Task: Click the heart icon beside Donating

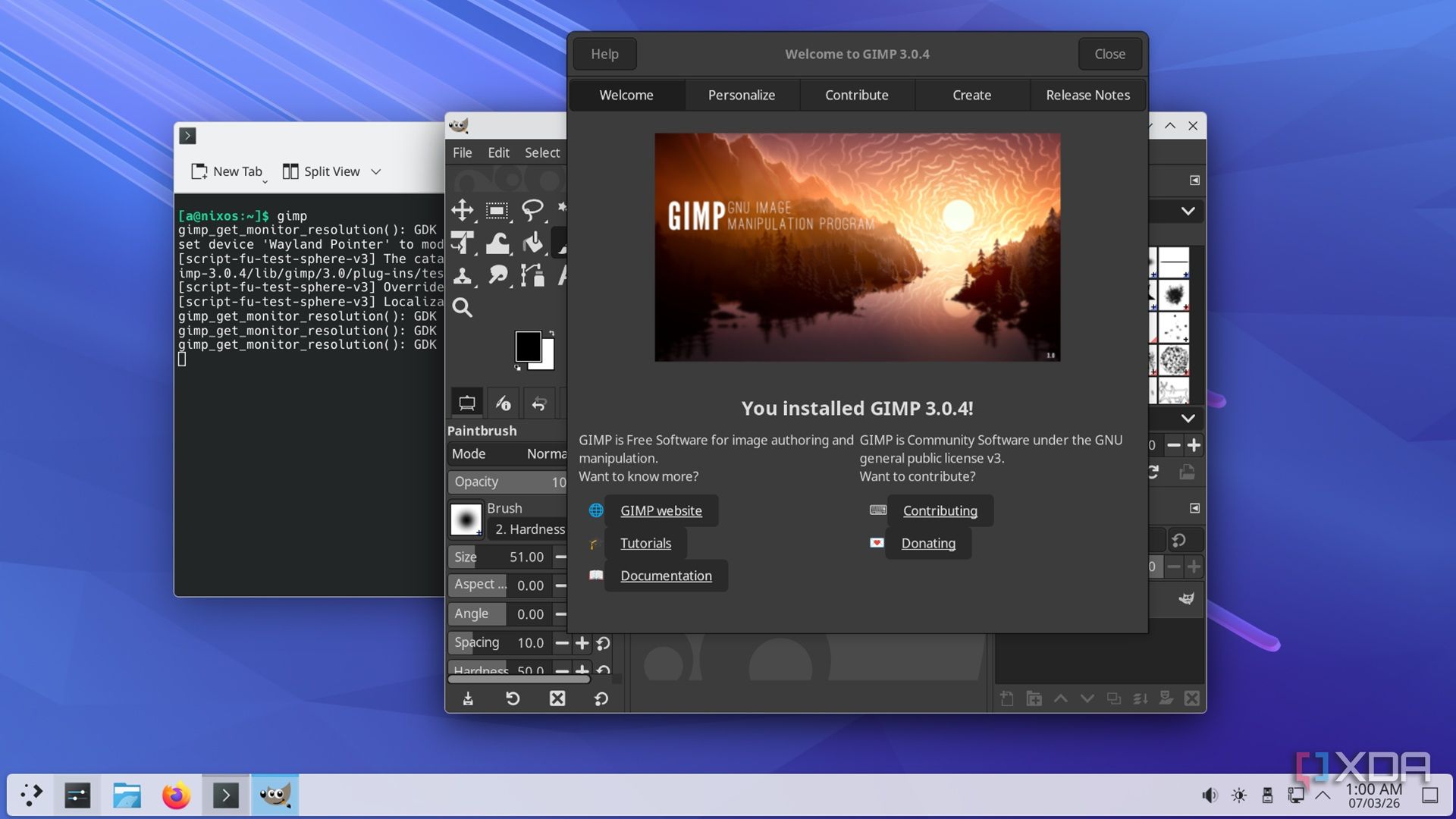Action: point(877,543)
